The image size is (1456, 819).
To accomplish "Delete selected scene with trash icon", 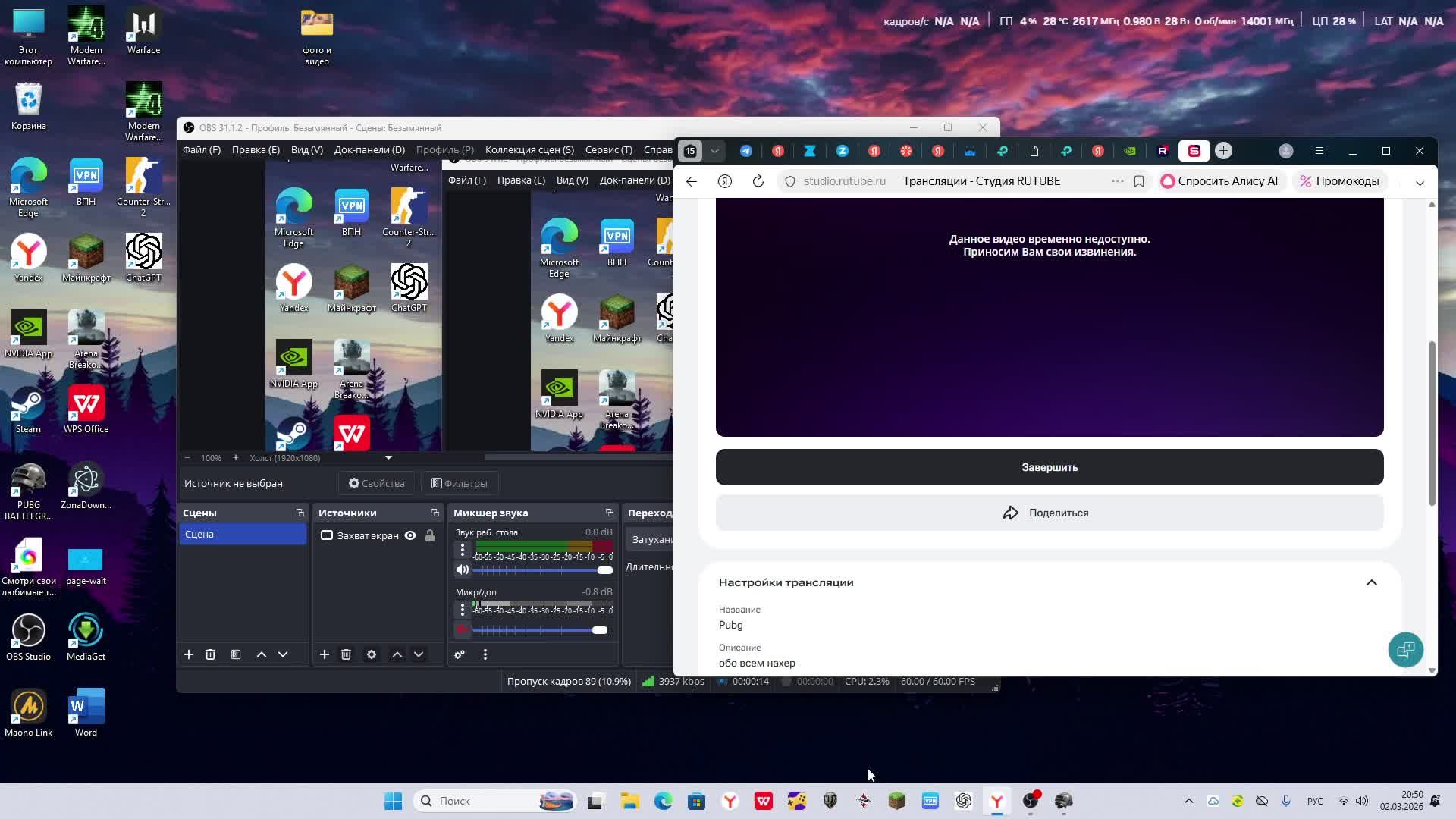I will pos(210,654).
